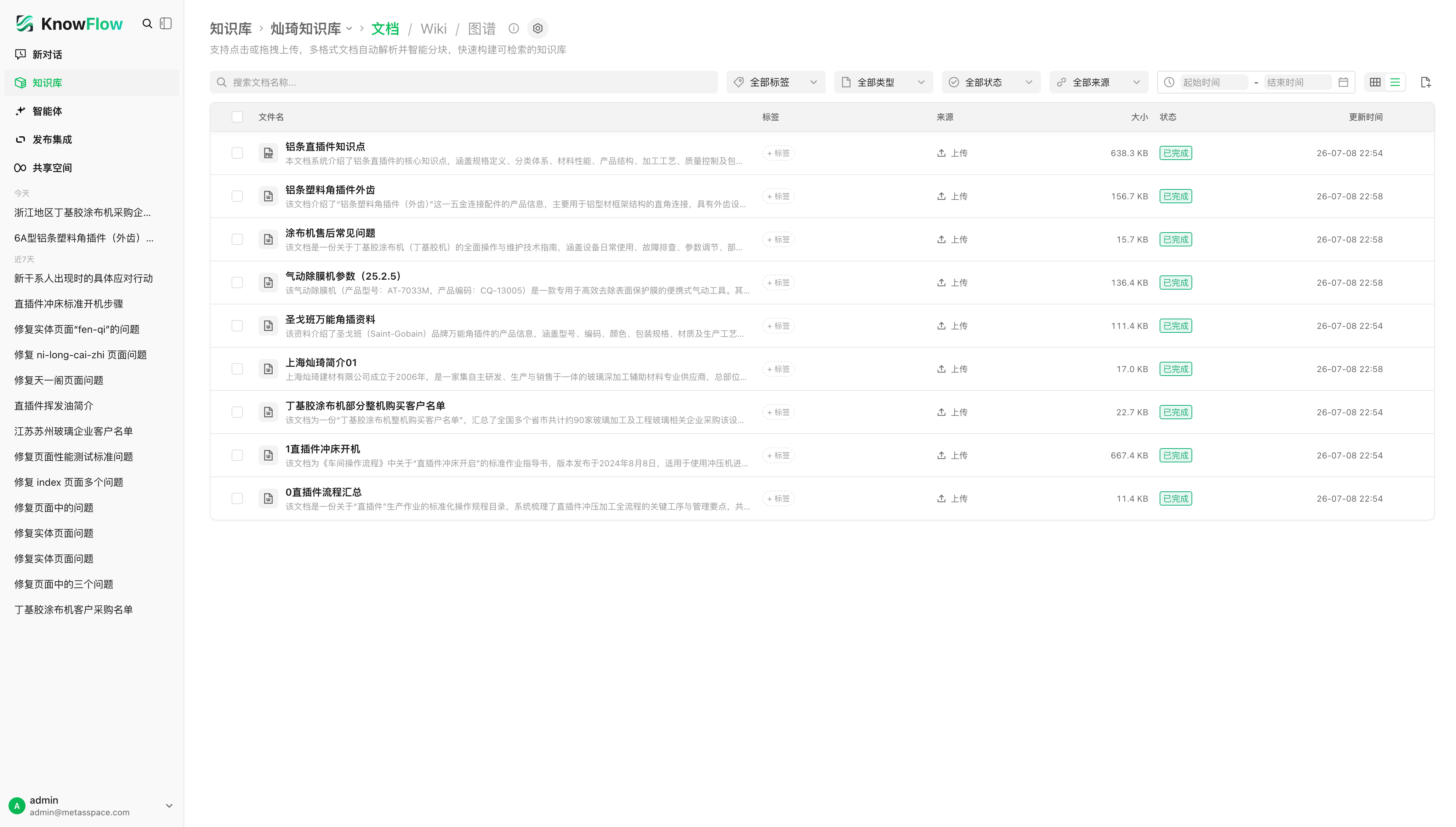Click the file icon of 涂布机售后常见问题
The image size is (1456, 827).
pyautogui.click(x=268, y=240)
